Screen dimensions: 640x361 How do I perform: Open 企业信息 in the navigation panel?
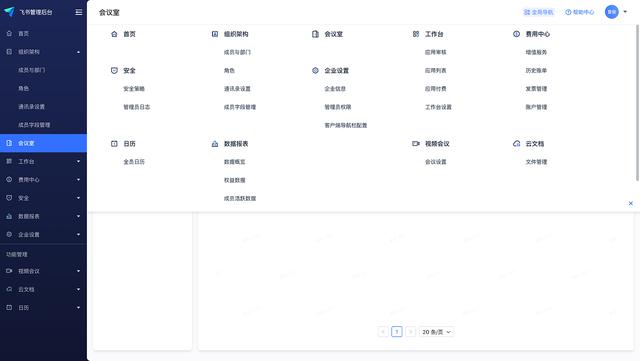click(335, 89)
